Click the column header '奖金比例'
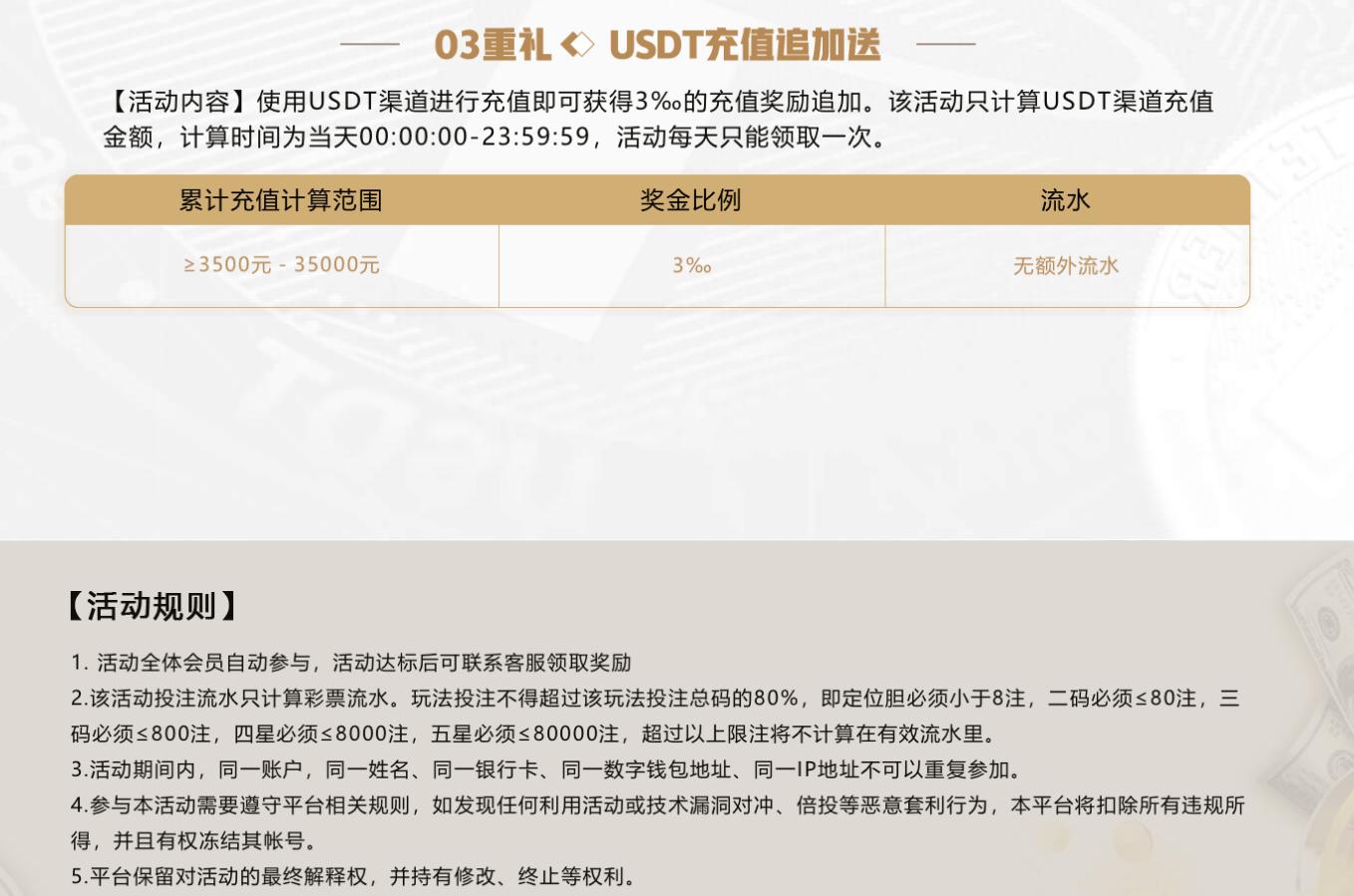The image size is (1354, 896). pyautogui.click(x=691, y=200)
